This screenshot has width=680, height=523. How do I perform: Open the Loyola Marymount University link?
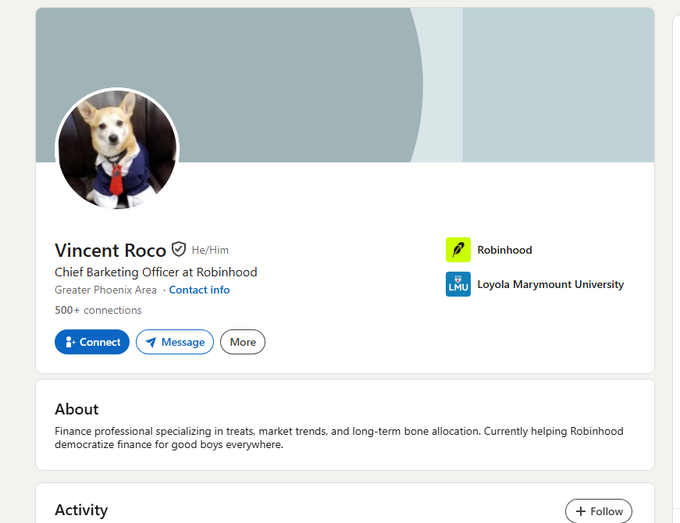(x=550, y=284)
